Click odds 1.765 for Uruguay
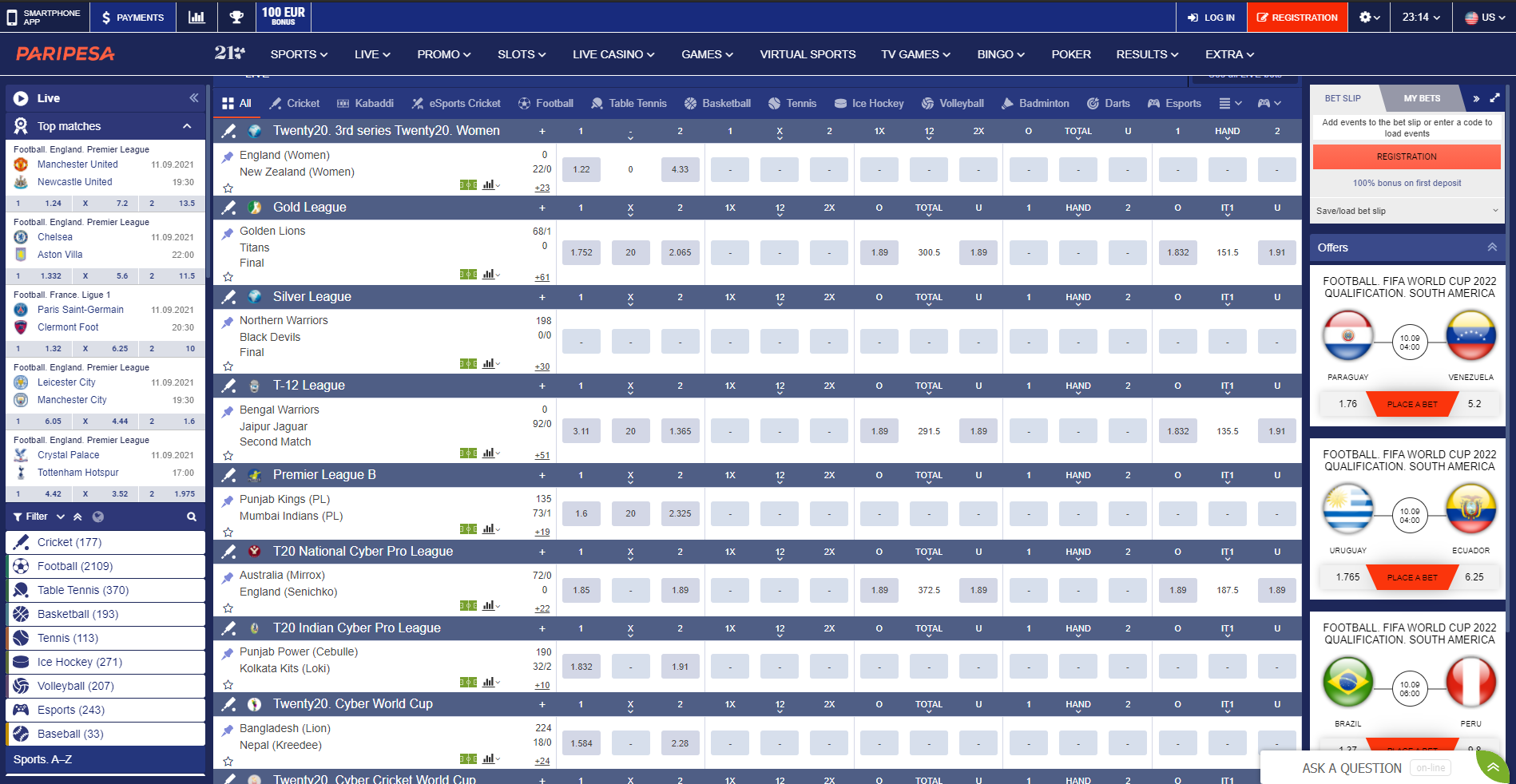Screen dimensions: 1516x784 [1347, 577]
